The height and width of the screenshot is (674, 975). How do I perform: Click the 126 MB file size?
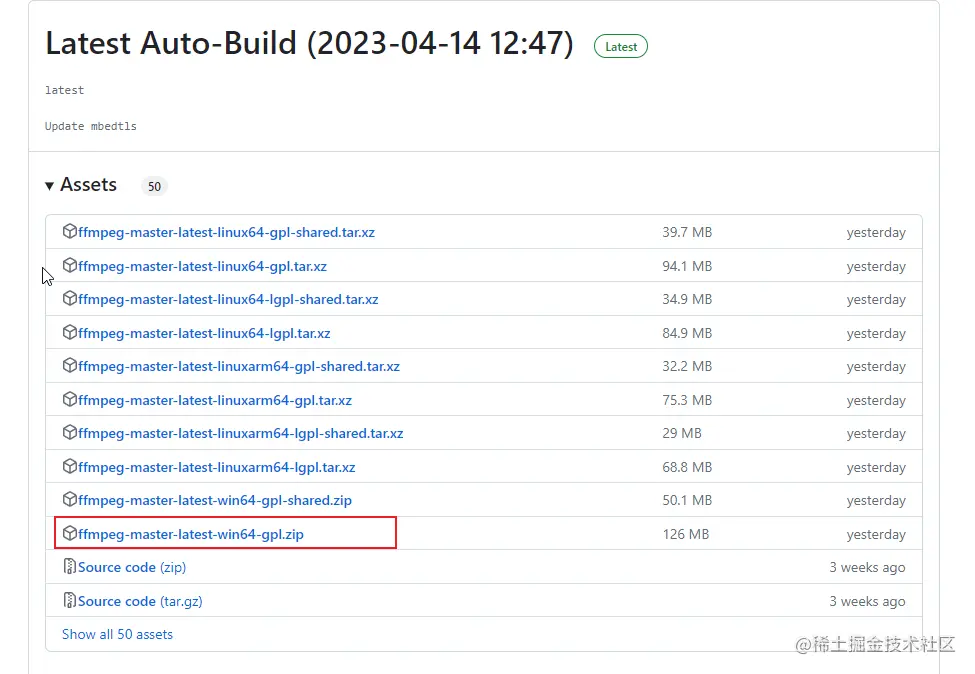[686, 534]
